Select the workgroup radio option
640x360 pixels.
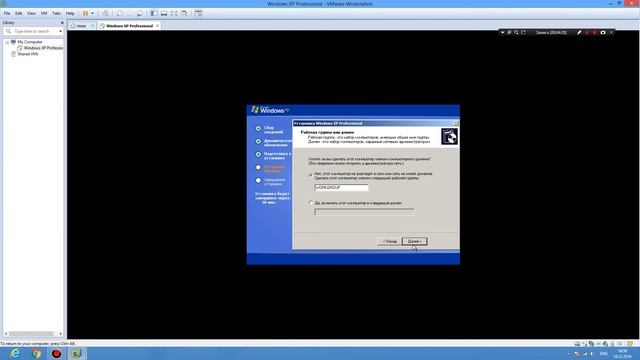[311, 176]
